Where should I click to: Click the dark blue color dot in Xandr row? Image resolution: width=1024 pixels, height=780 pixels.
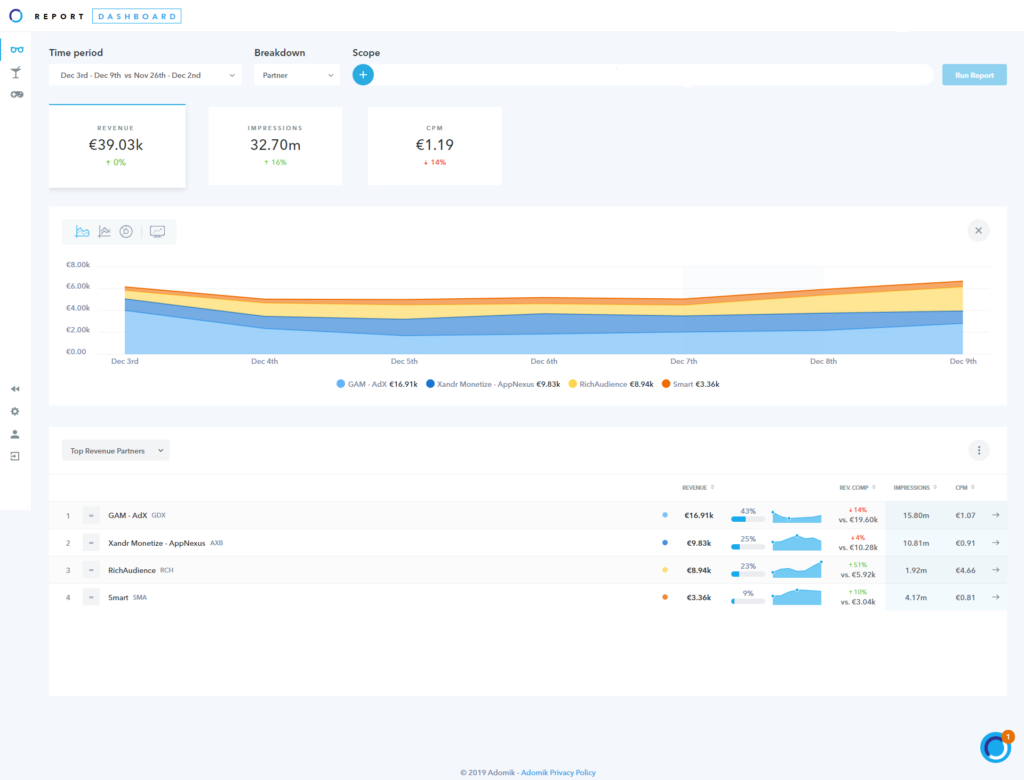click(x=665, y=542)
